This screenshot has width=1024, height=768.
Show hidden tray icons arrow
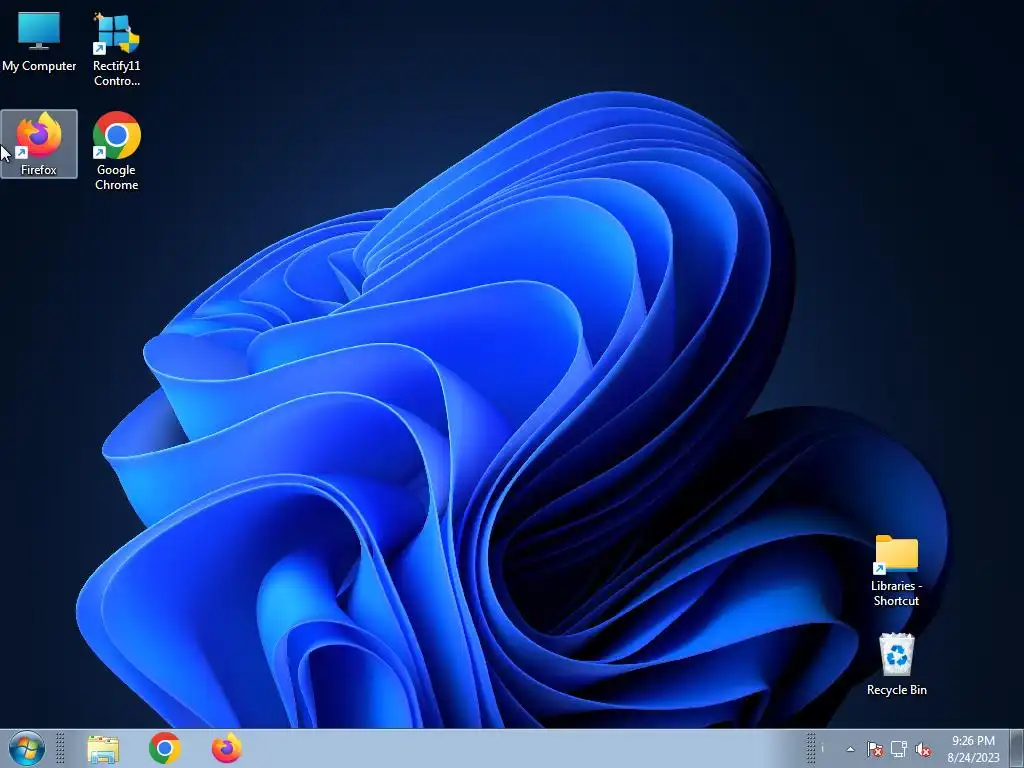pyautogui.click(x=850, y=749)
